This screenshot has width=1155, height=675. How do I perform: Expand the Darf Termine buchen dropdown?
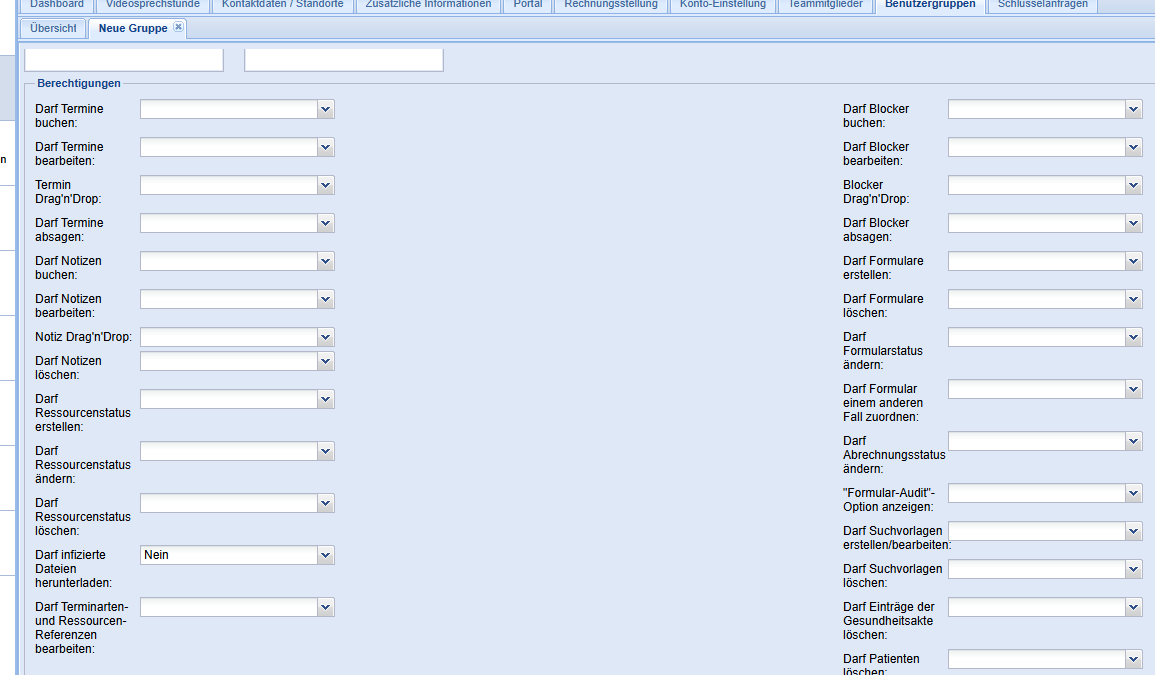325,109
